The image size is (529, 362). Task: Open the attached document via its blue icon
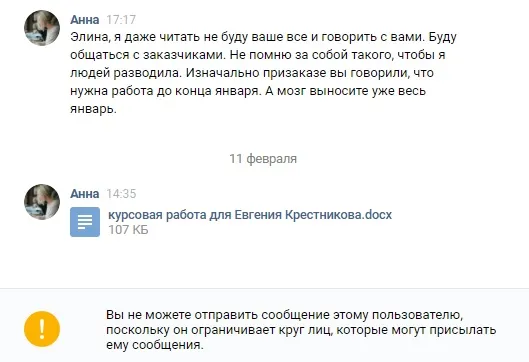coord(85,222)
